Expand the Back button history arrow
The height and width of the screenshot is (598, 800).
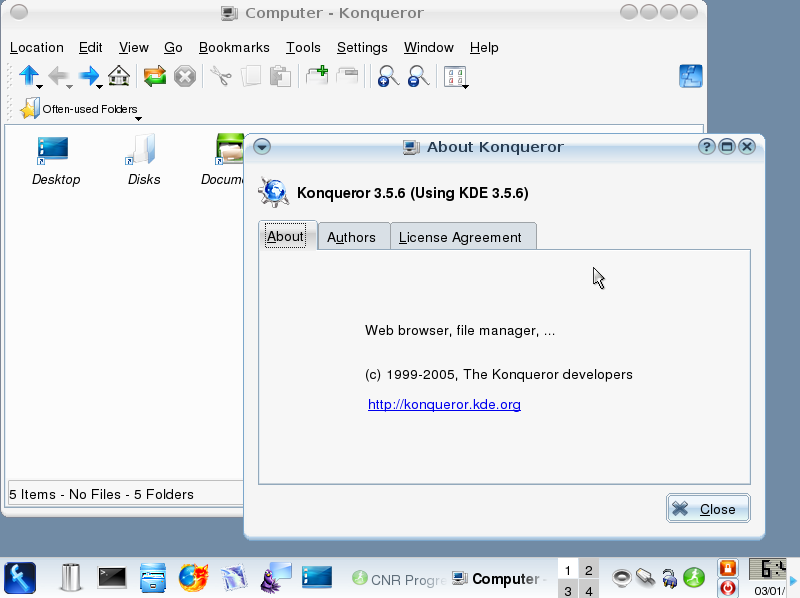coord(70,87)
